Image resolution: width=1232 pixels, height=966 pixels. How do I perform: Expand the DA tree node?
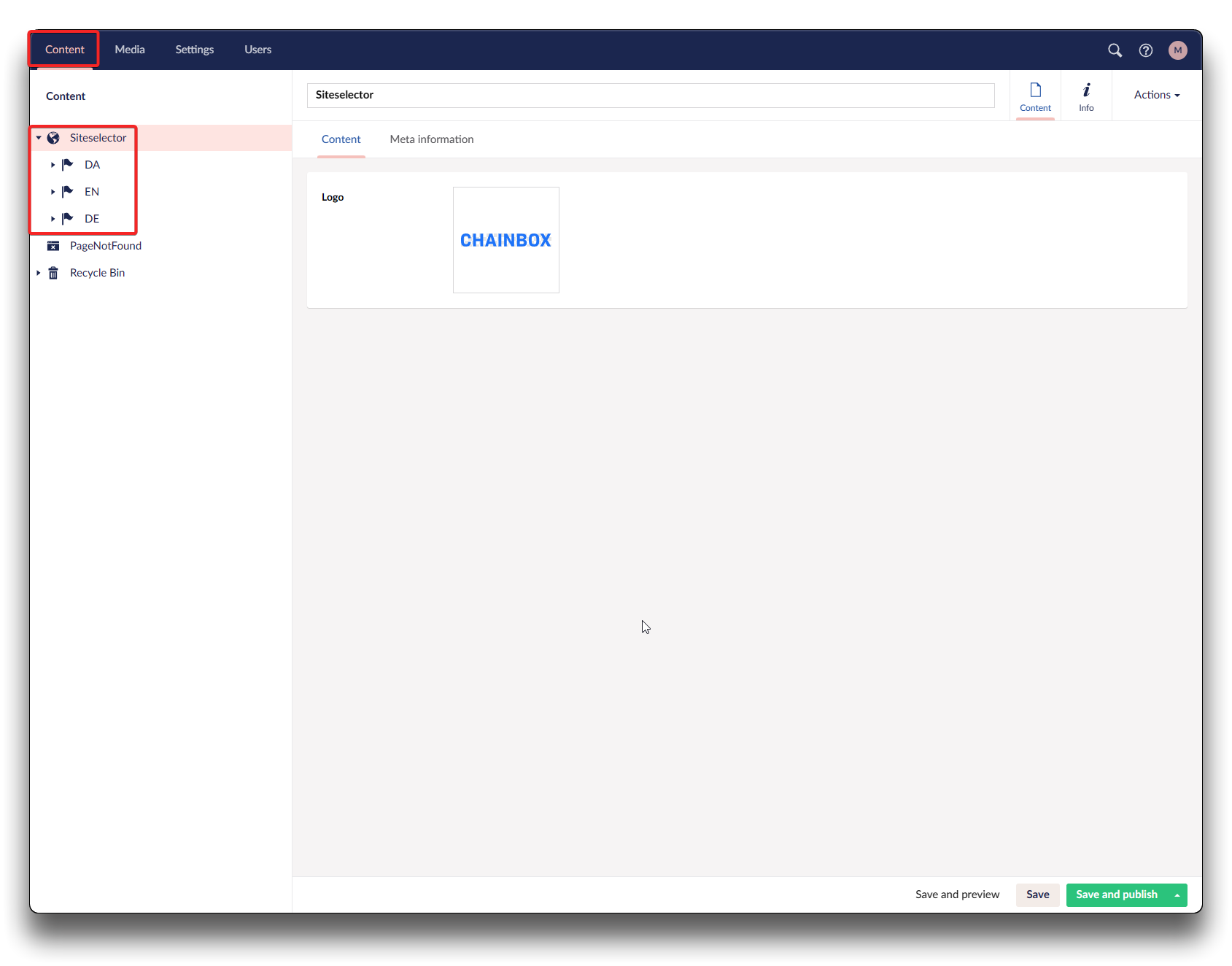53,165
